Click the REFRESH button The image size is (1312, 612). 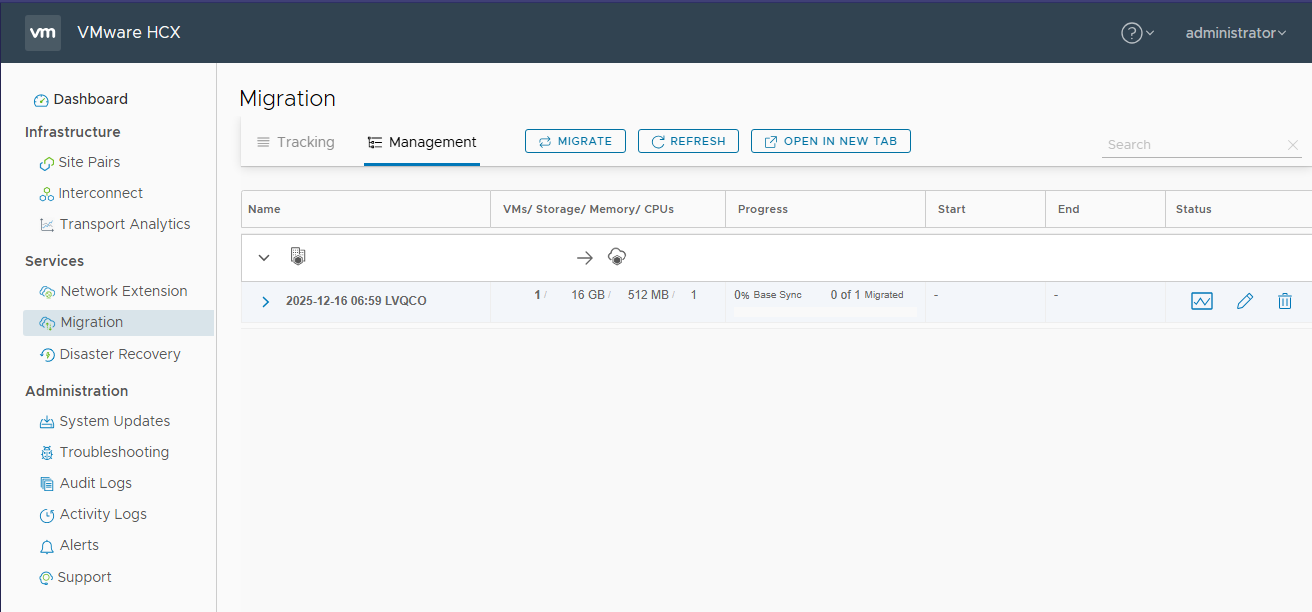(x=688, y=141)
